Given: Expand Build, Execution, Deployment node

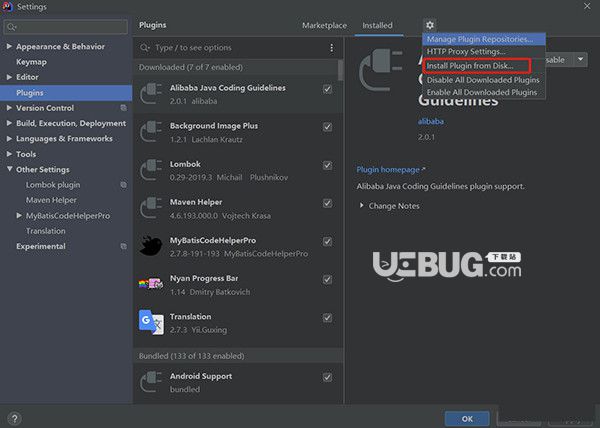Looking at the screenshot, I should click(9, 123).
